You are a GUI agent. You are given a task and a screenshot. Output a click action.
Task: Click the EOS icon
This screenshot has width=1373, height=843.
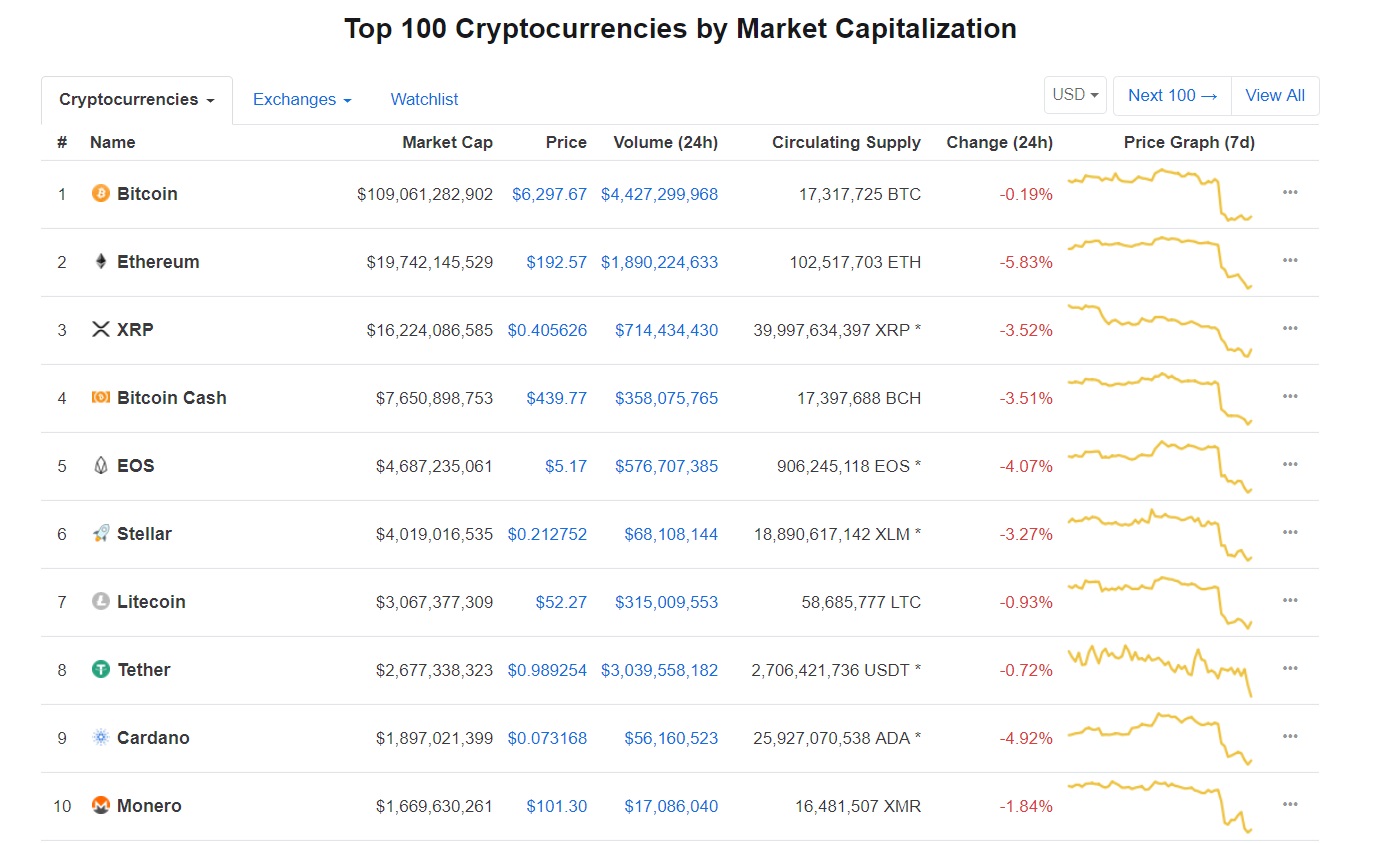pyautogui.click(x=99, y=465)
